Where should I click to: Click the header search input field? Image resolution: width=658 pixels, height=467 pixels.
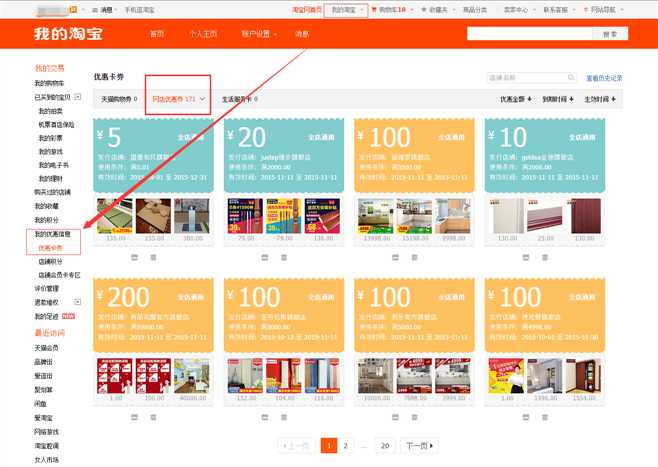coord(530,34)
